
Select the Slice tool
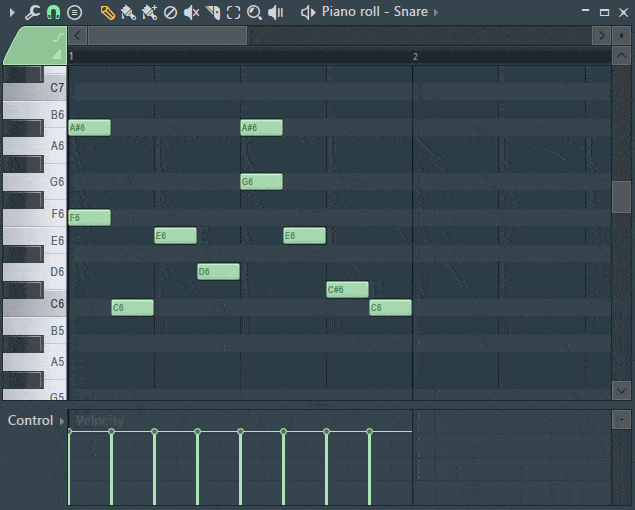click(212, 12)
